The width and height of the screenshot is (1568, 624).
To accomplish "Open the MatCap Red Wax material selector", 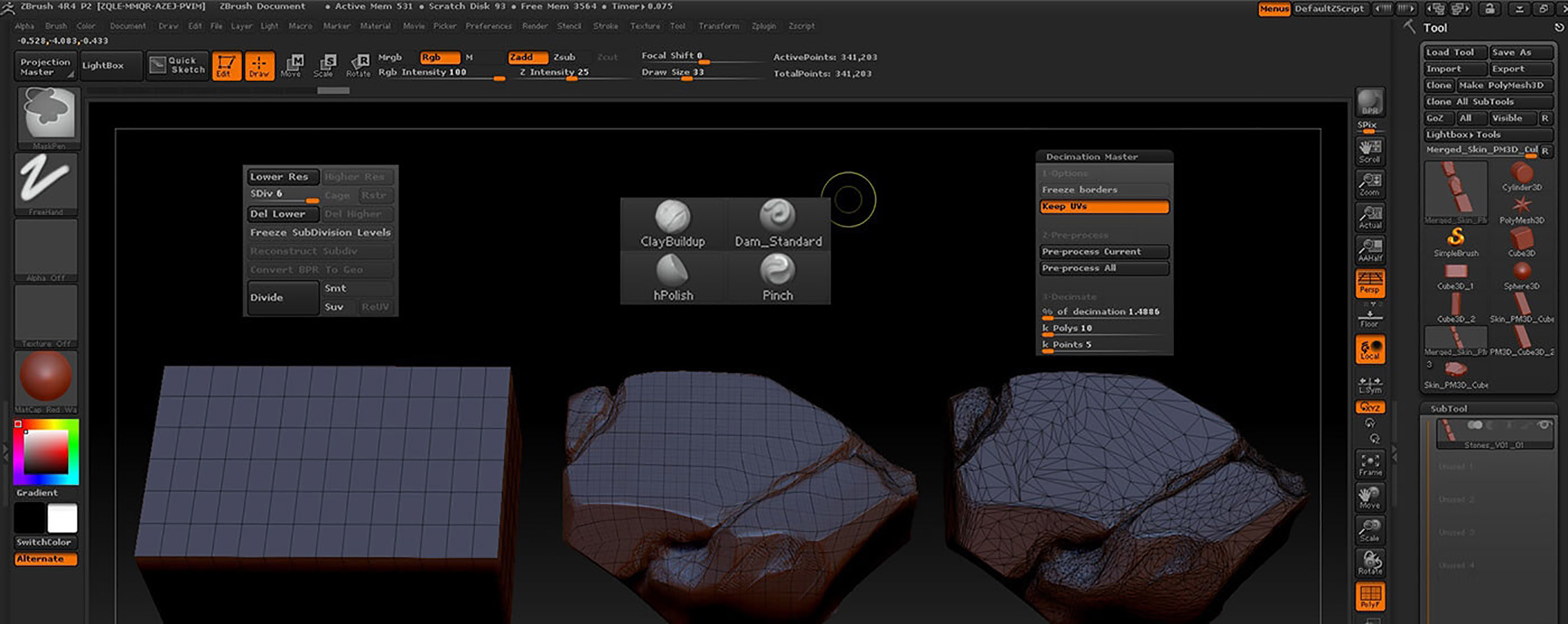I will (46, 381).
